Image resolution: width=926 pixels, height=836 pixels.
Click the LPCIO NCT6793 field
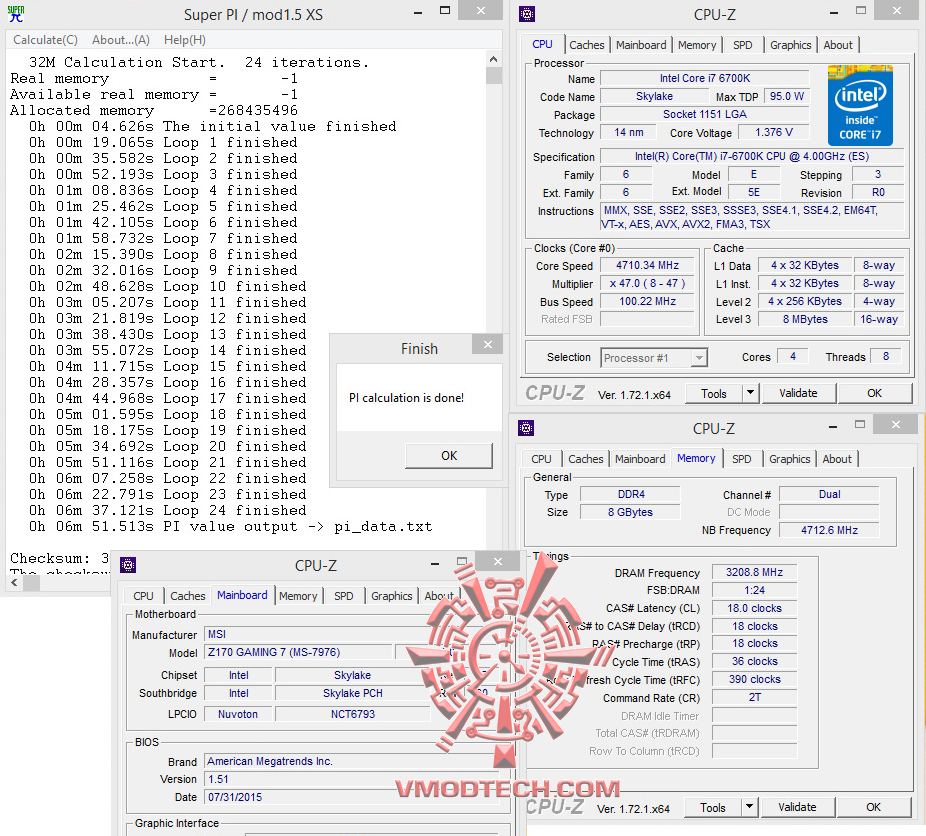click(x=353, y=714)
